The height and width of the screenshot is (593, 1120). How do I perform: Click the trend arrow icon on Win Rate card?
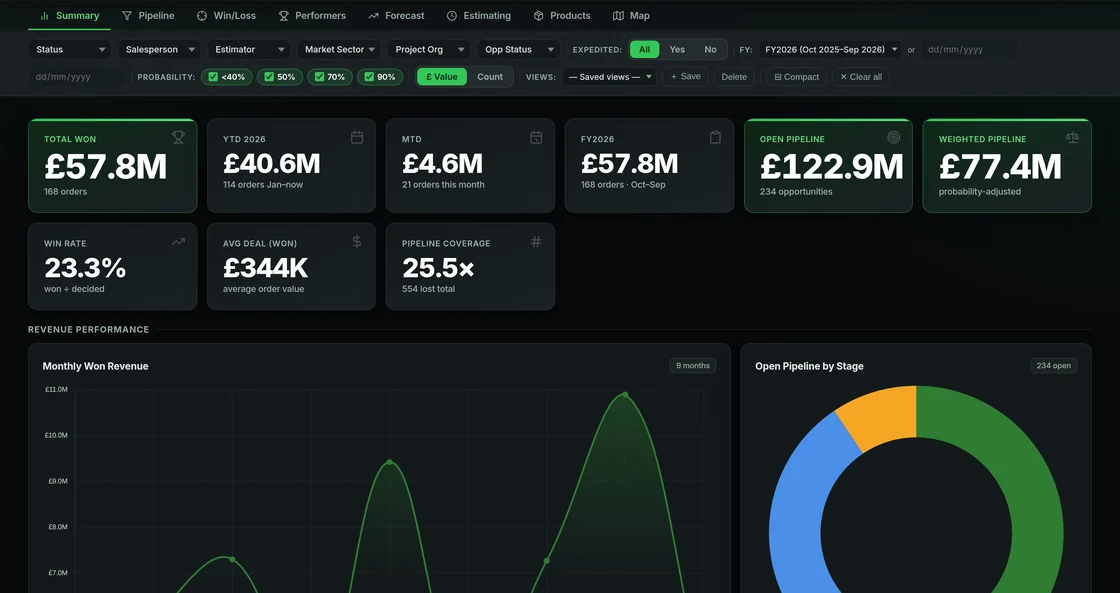(x=178, y=241)
